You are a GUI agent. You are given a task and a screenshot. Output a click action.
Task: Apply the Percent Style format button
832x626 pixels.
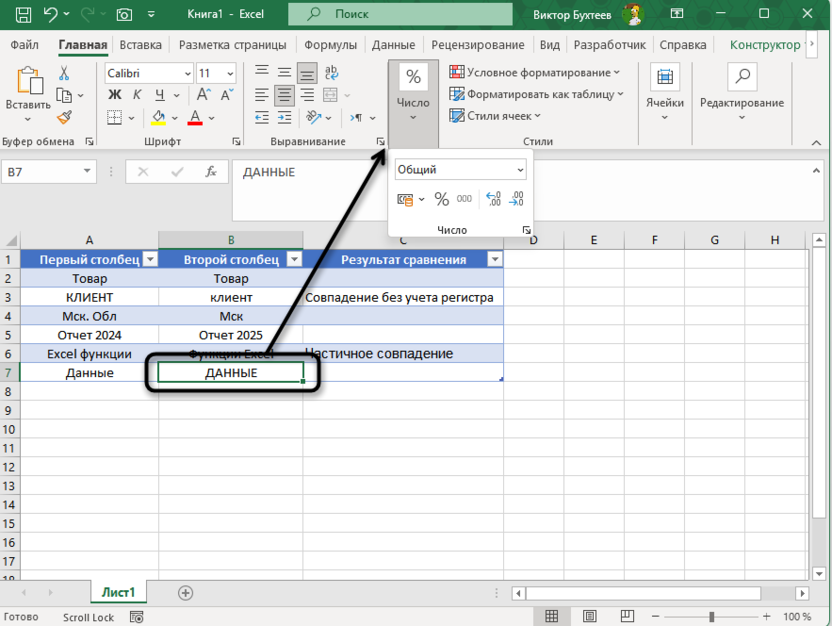[x=441, y=199]
